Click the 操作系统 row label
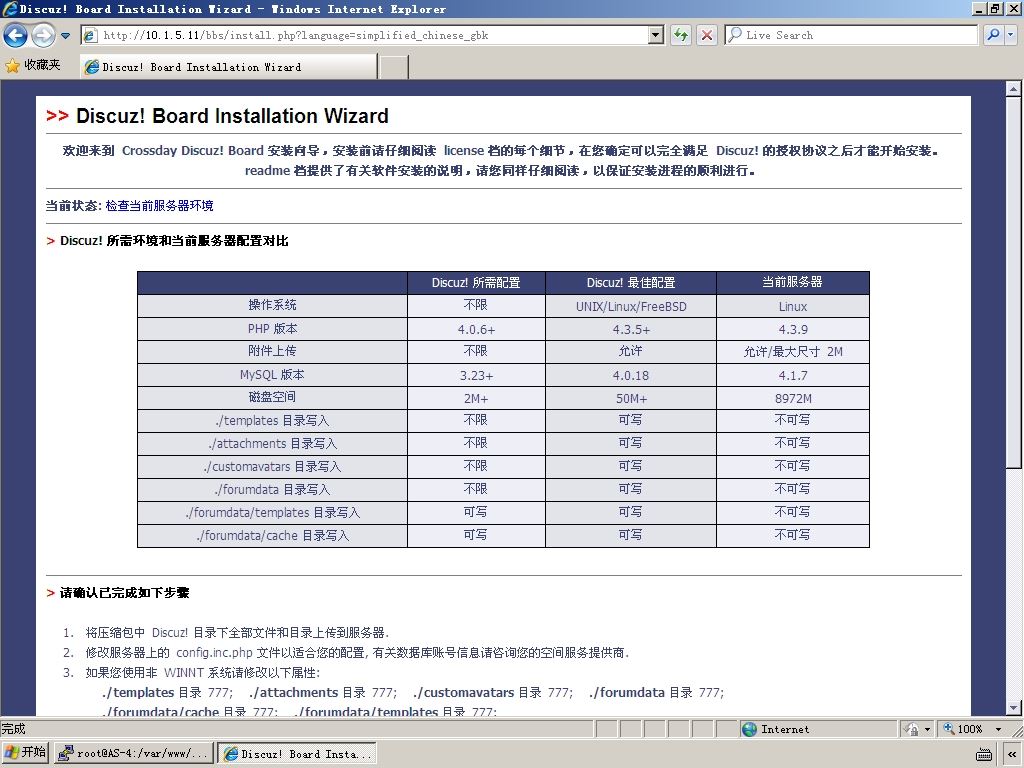The height and width of the screenshot is (768, 1024). tap(272, 305)
